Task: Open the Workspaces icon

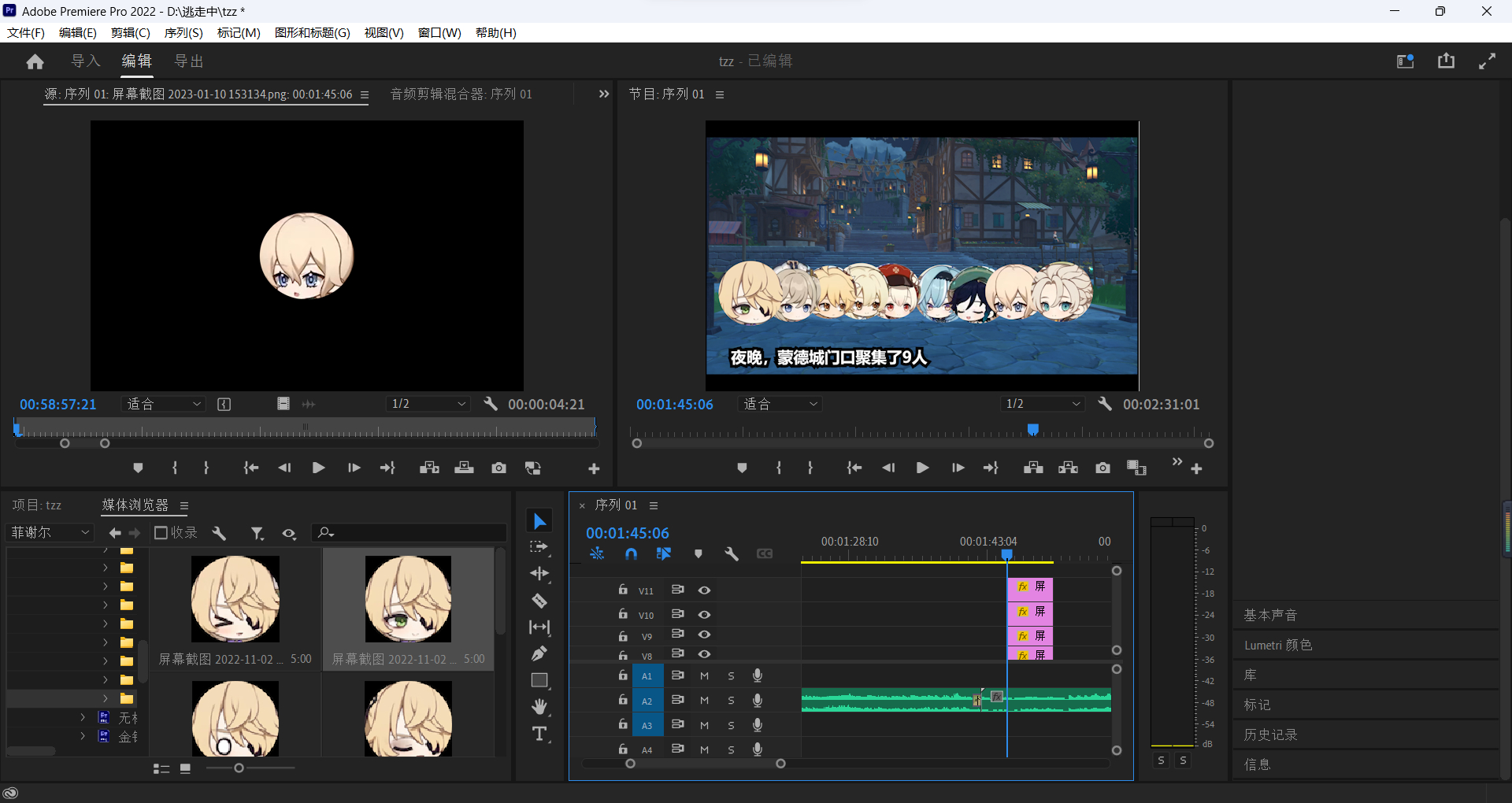Action: pos(1406,61)
